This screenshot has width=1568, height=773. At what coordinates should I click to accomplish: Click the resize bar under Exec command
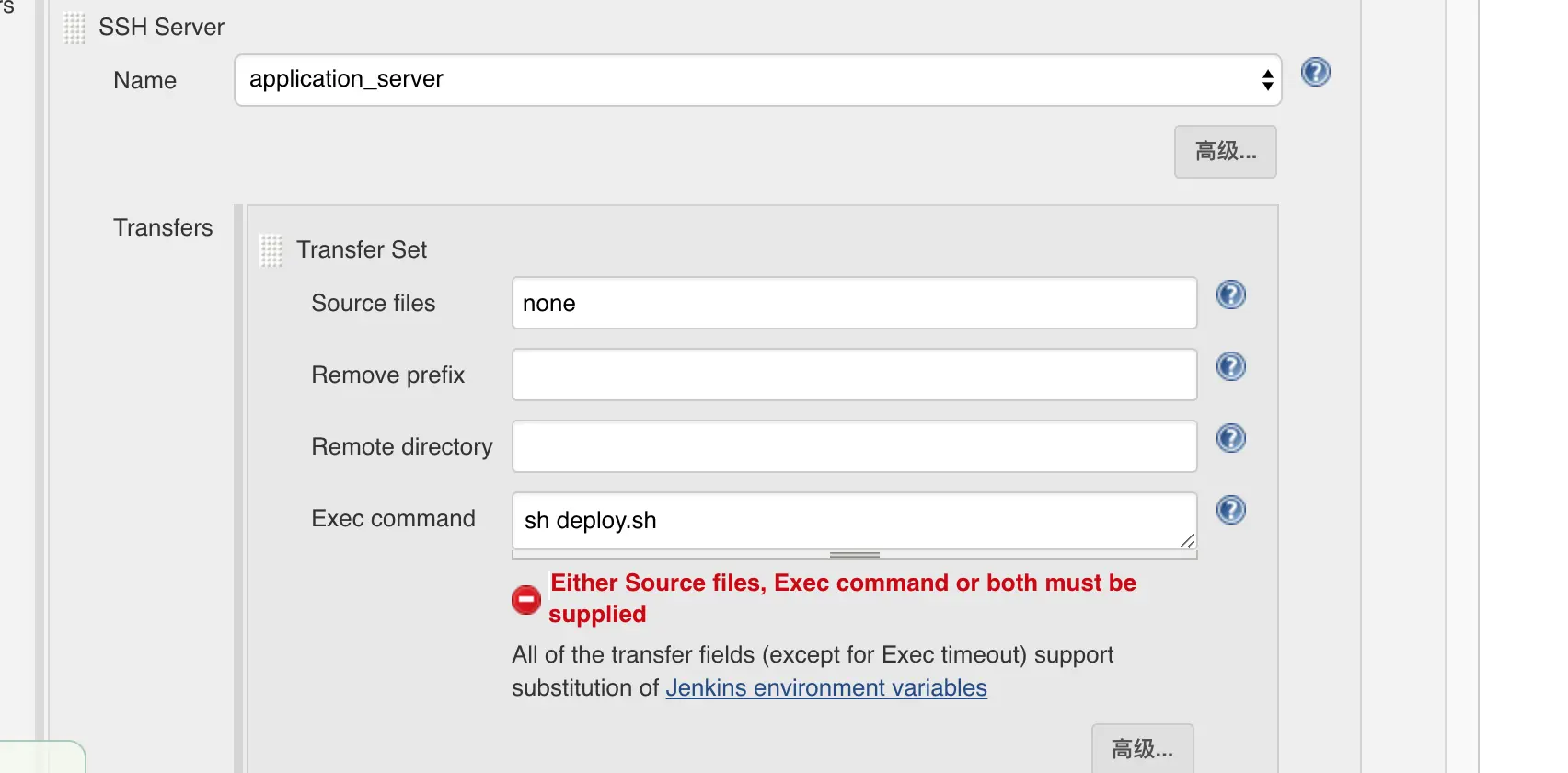coord(855,555)
